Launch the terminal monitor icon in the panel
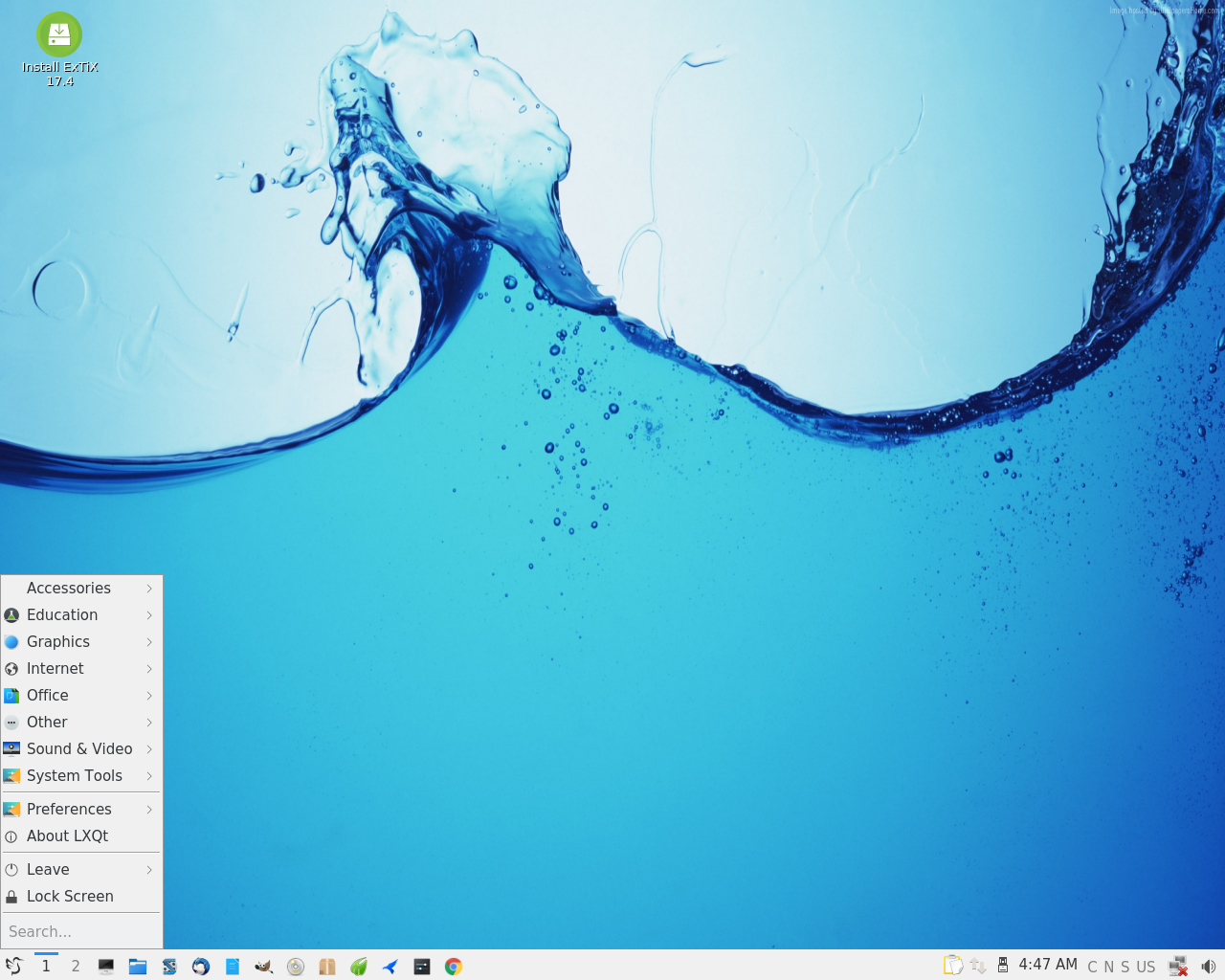Image resolution: width=1225 pixels, height=980 pixels. (106, 967)
